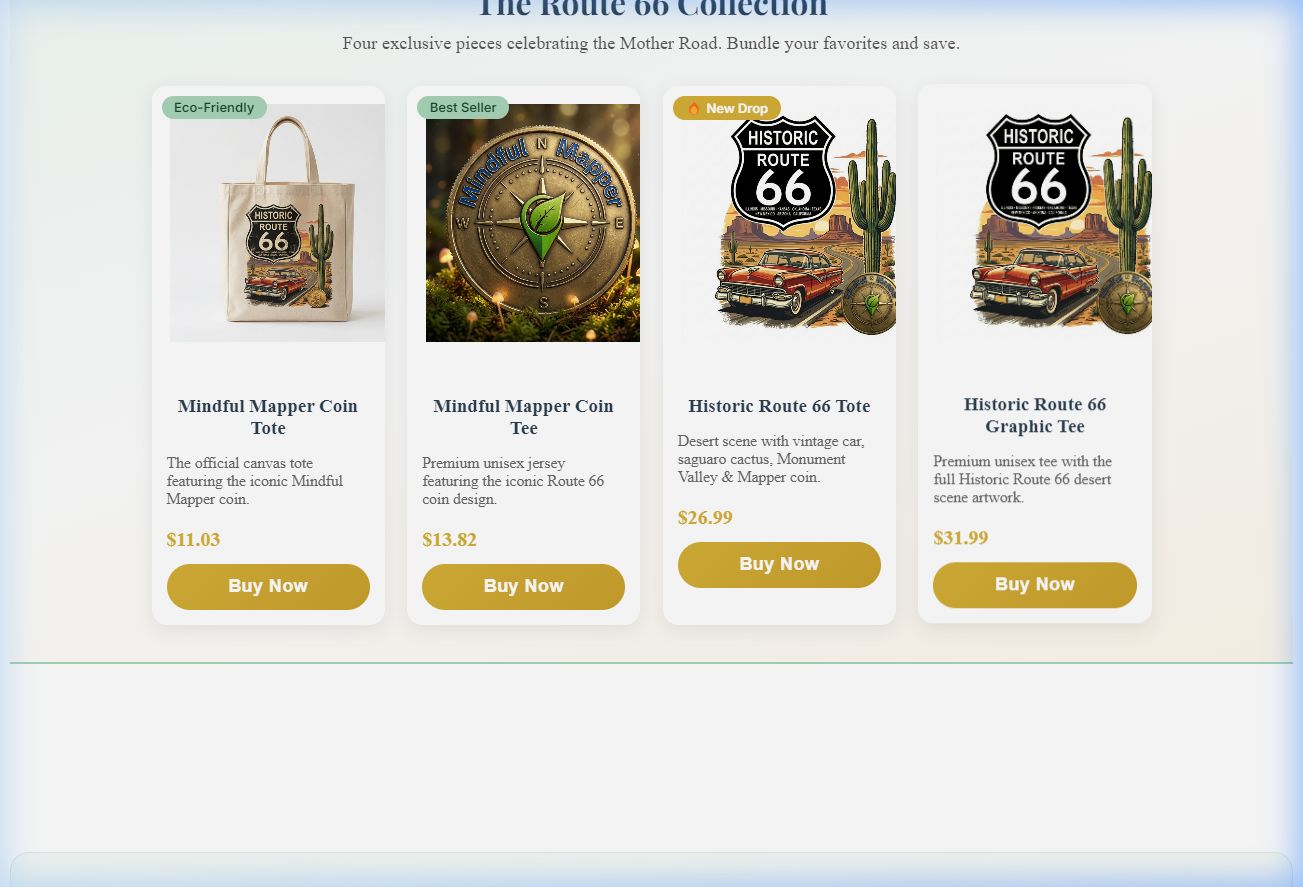Buy the Mindful Mapper Coin Tote

tap(268, 587)
